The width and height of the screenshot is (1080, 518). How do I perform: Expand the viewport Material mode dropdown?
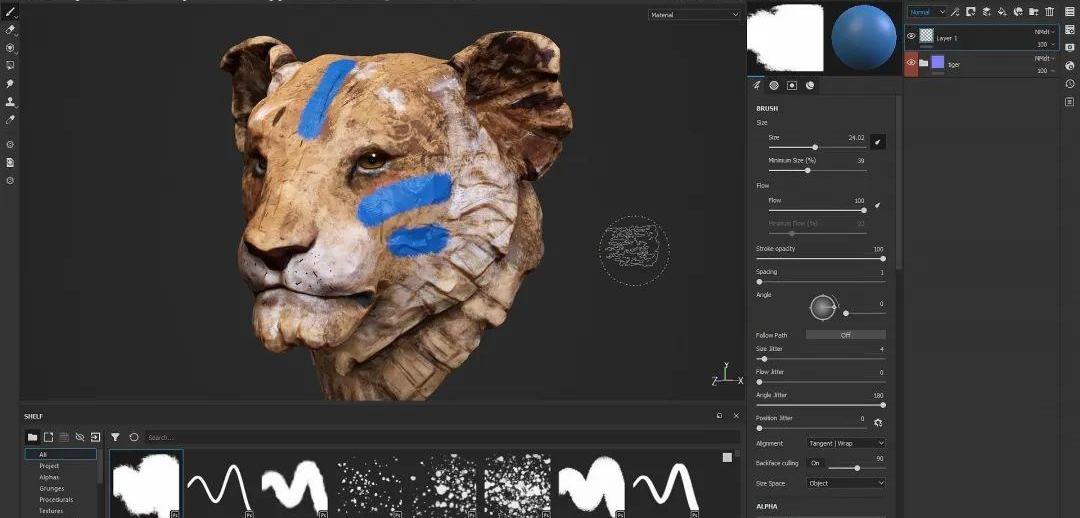pyautogui.click(x=694, y=15)
